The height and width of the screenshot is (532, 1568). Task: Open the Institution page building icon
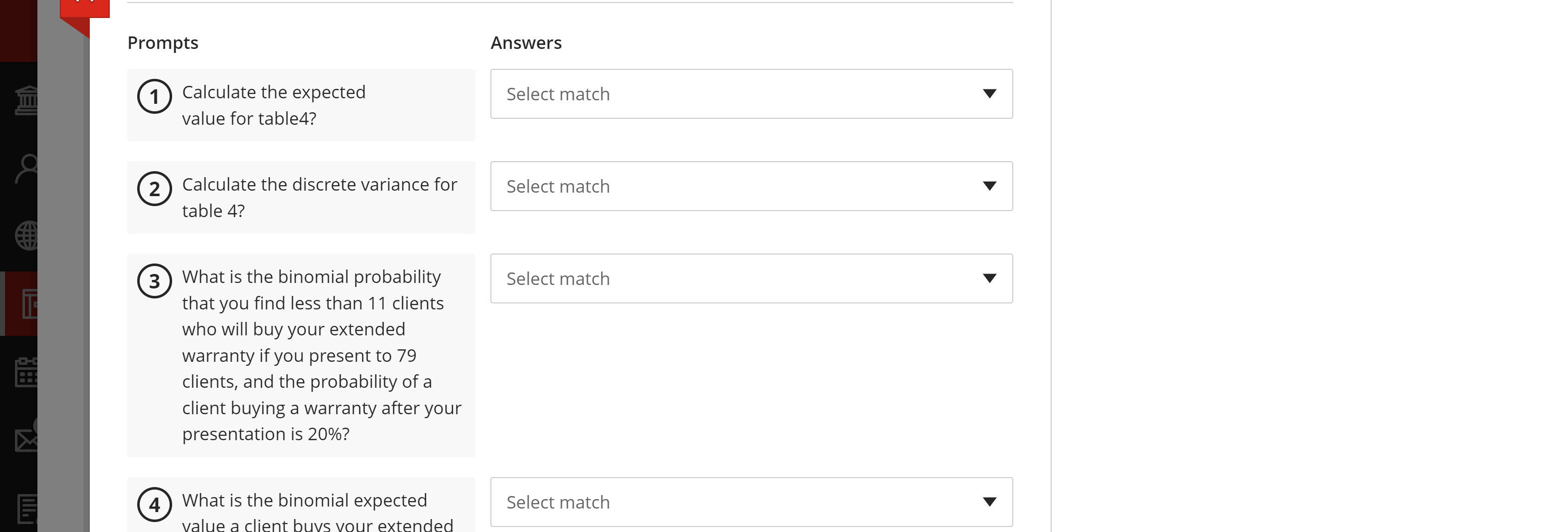pos(26,100)
